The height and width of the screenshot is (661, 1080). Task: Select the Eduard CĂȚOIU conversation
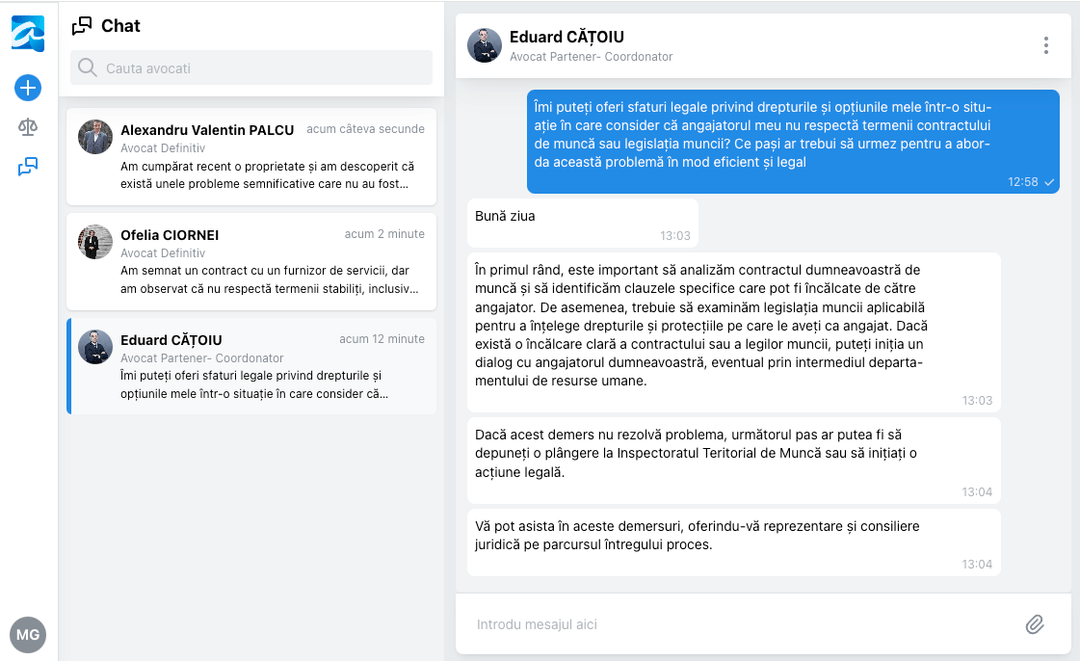click(250, 365)
